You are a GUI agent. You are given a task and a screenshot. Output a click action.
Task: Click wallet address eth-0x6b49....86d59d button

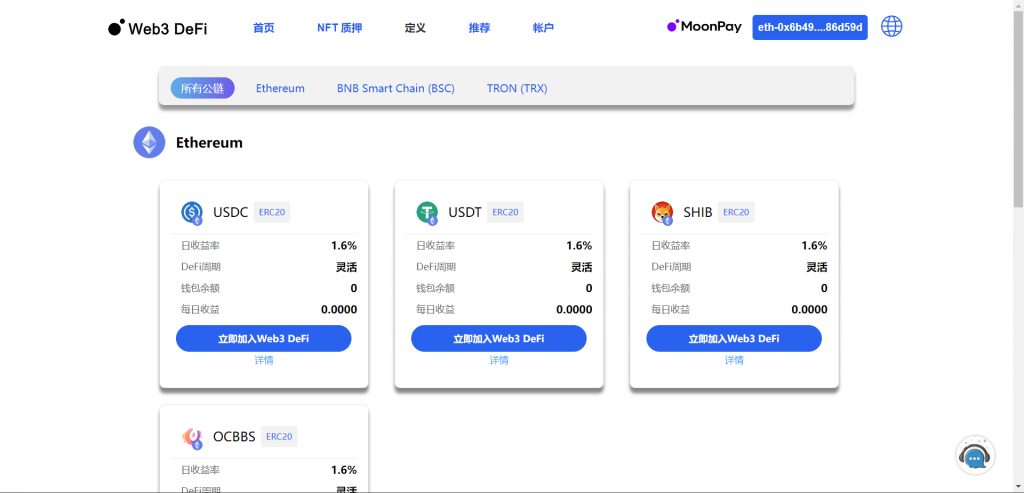pos(810,27)
